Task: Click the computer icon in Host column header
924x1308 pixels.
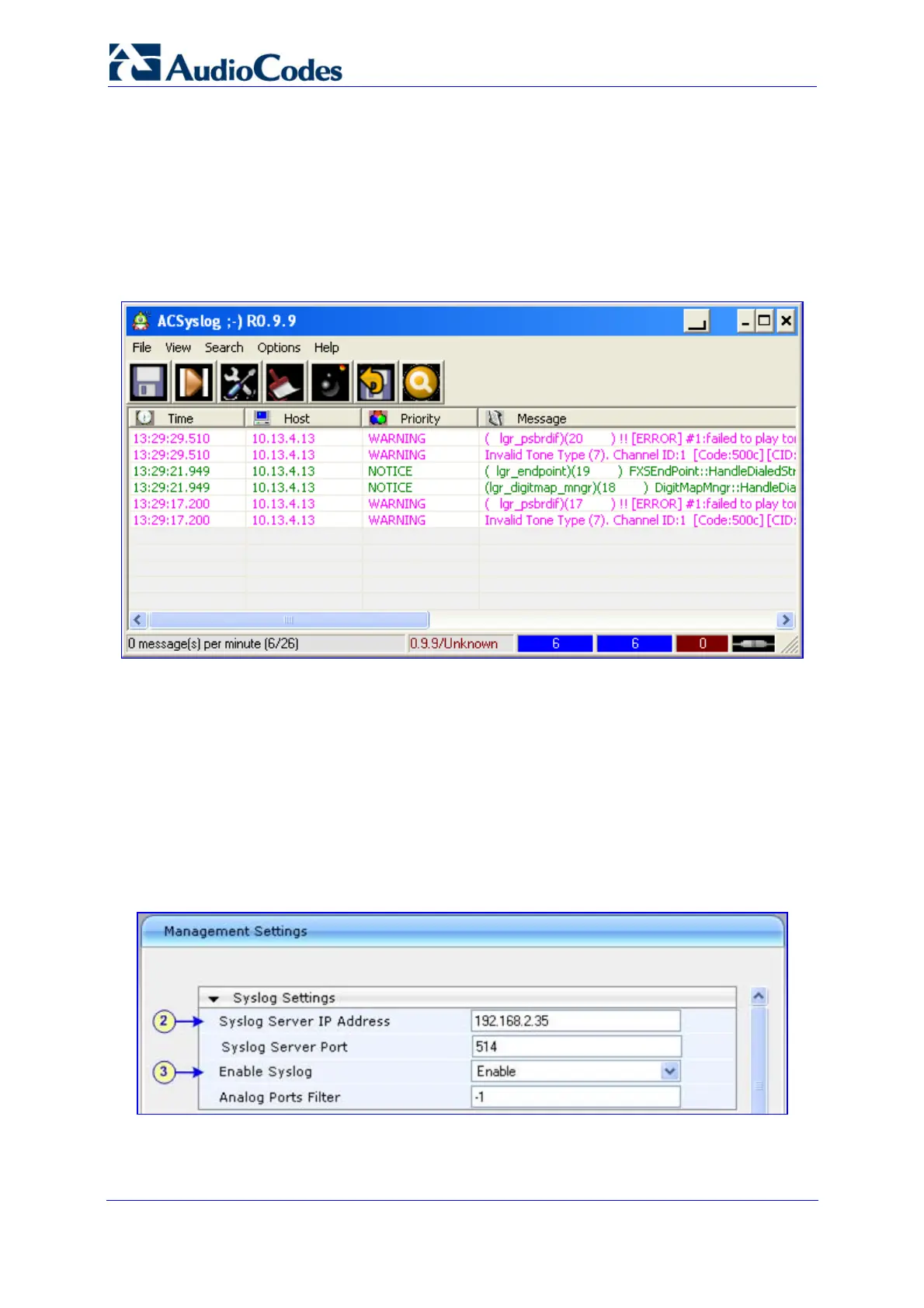Action: coord(262,418)
